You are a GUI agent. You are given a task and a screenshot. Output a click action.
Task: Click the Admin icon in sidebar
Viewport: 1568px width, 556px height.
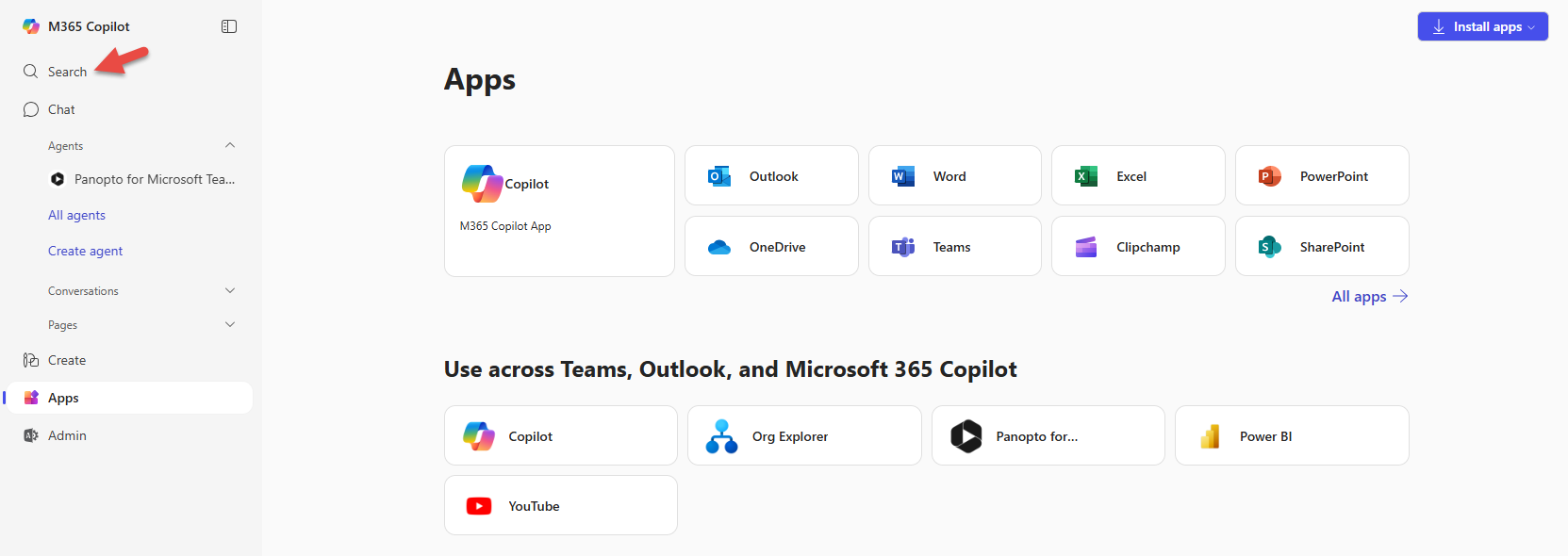tap(31, 435)
